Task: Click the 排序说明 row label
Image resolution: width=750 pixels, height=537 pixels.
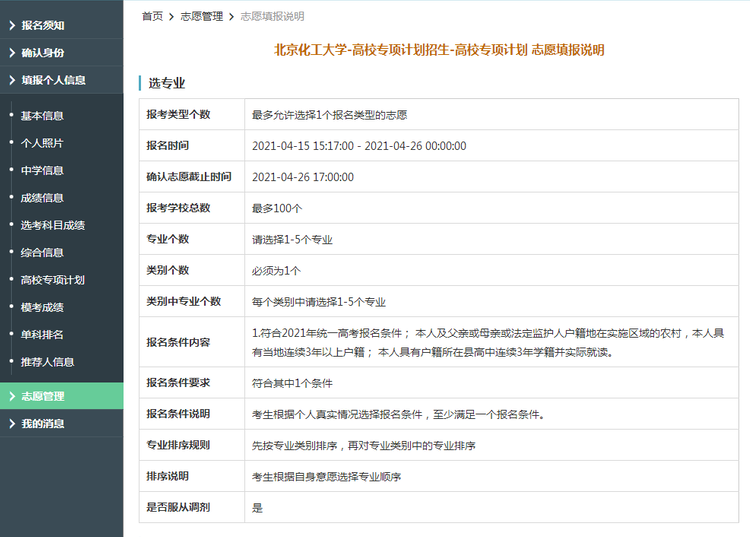Action: pos(167,476)
